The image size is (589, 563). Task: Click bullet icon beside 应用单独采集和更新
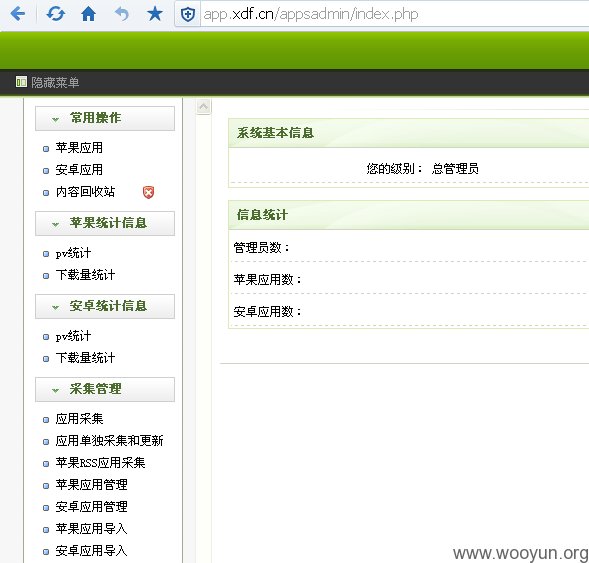click(46, 442)
